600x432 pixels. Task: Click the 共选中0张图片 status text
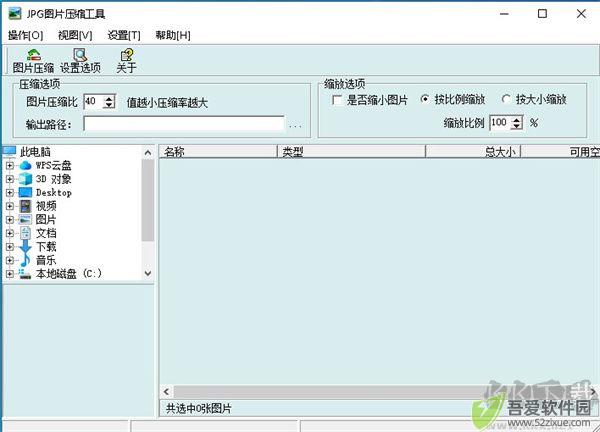click(x=199, y=409)
